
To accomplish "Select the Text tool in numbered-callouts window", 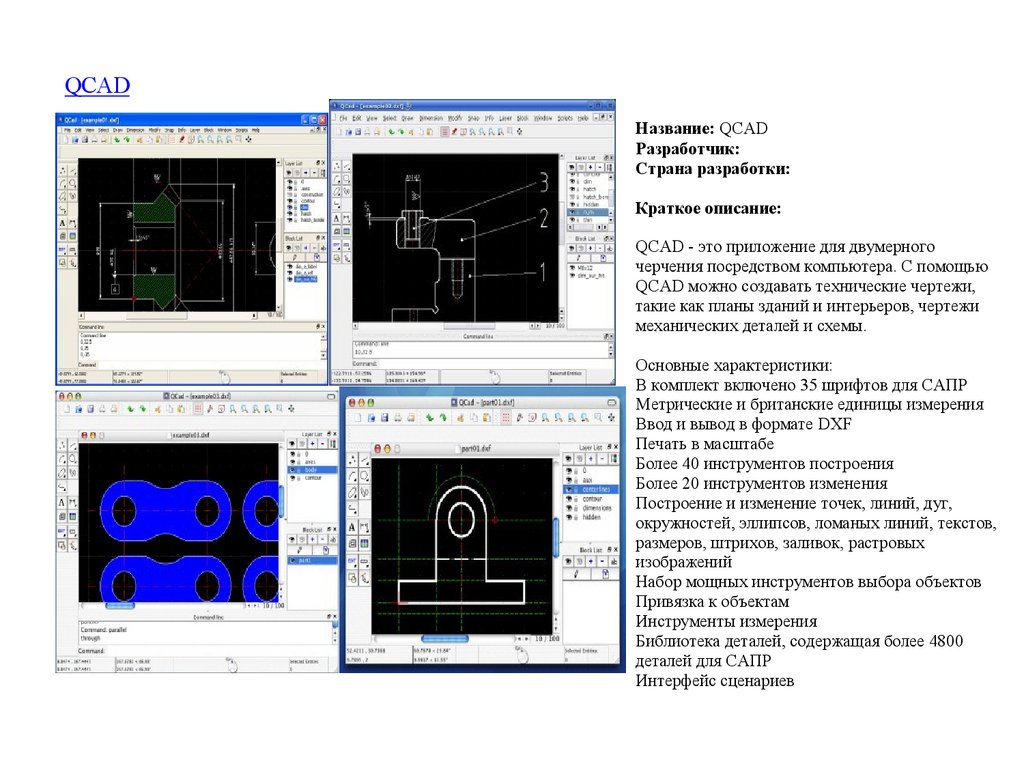I will tap(337, 219).
